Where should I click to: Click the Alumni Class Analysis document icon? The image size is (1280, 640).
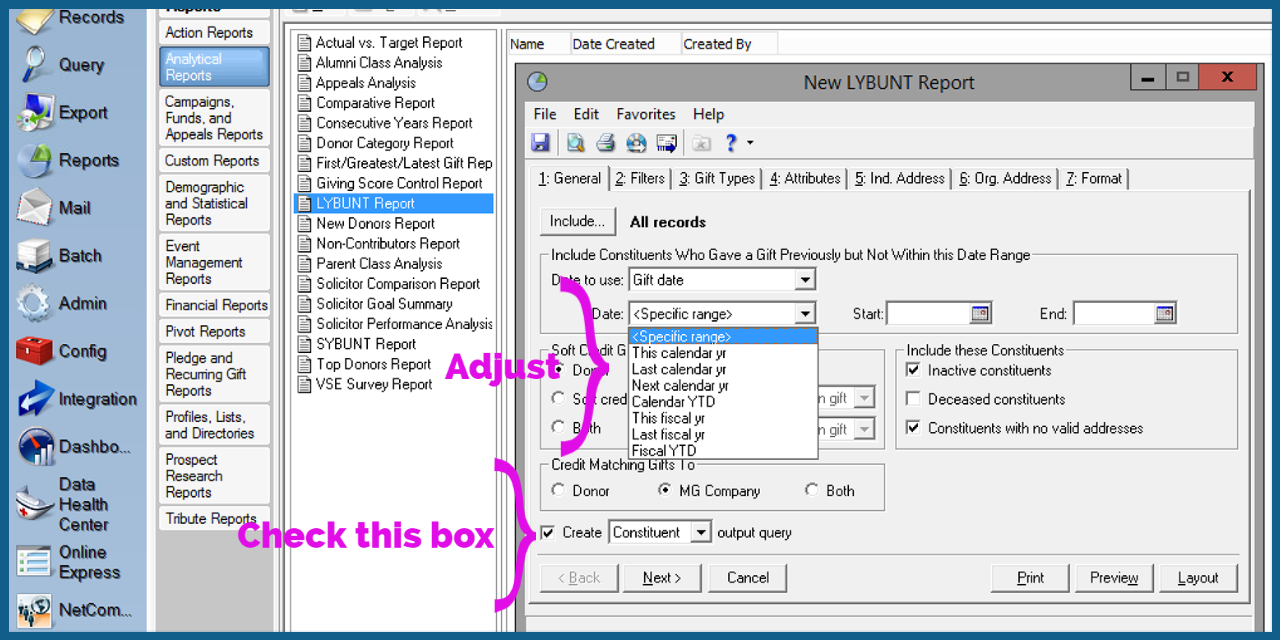pos(305,63)
